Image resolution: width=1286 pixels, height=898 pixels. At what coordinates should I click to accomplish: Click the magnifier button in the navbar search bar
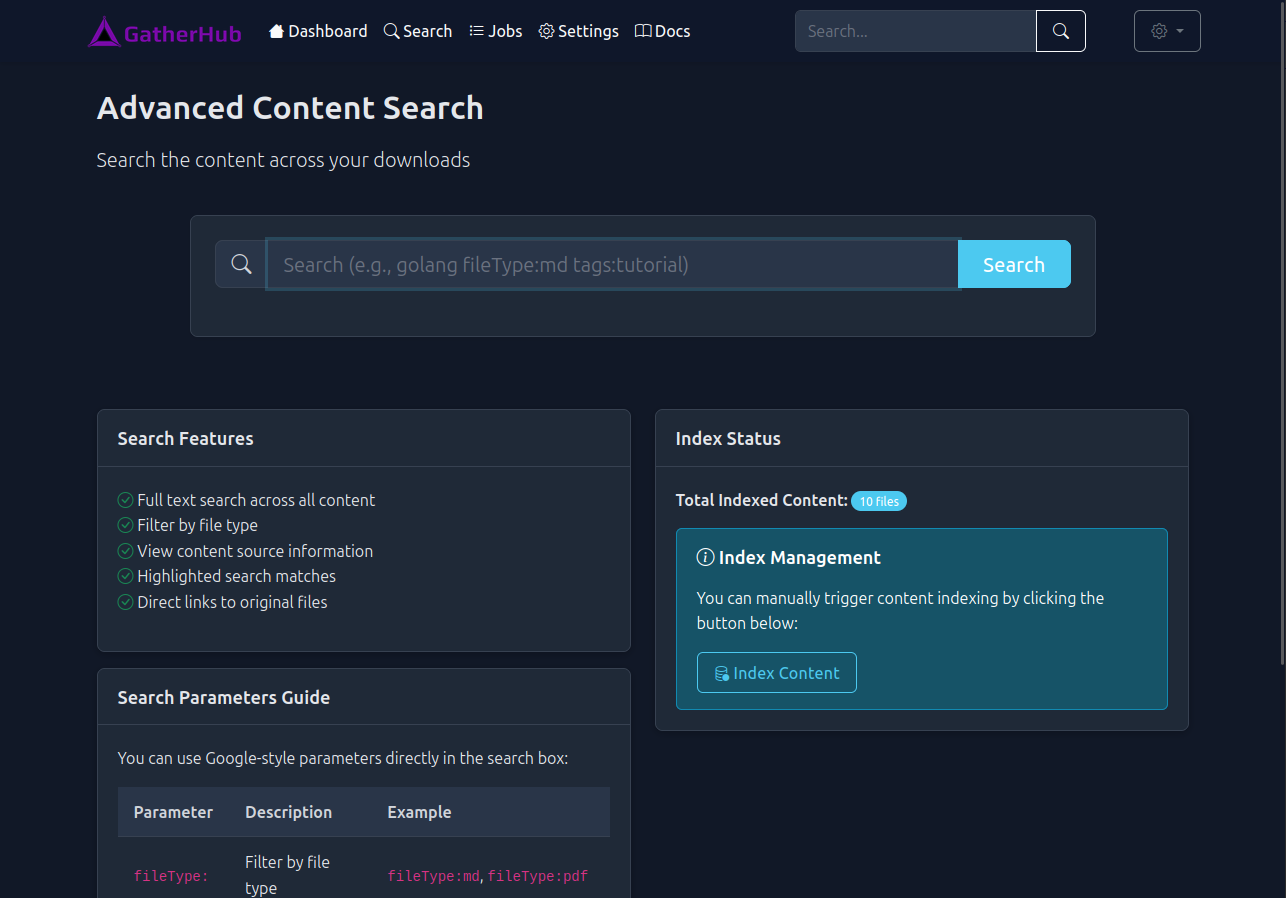[1060, 30]
